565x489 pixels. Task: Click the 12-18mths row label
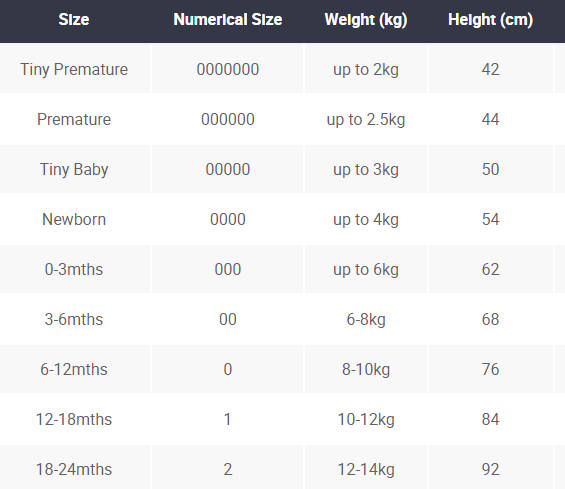(74, 419)
